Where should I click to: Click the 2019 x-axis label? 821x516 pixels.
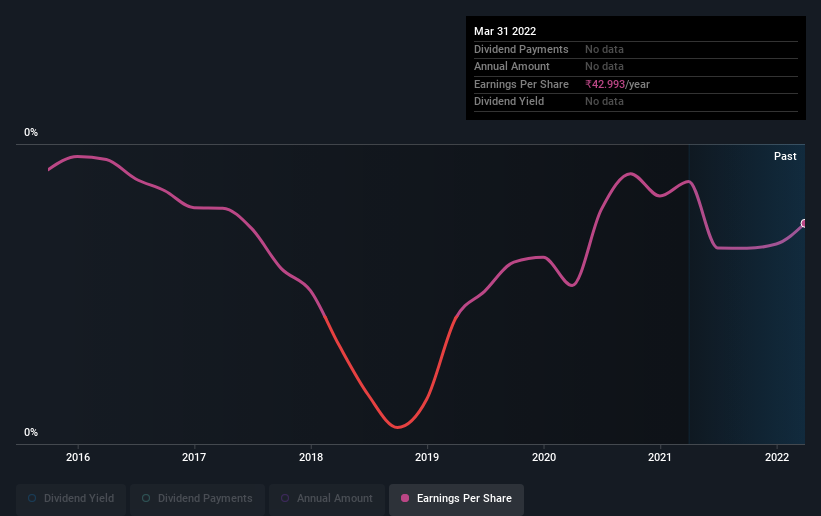[x=427, y=457]
